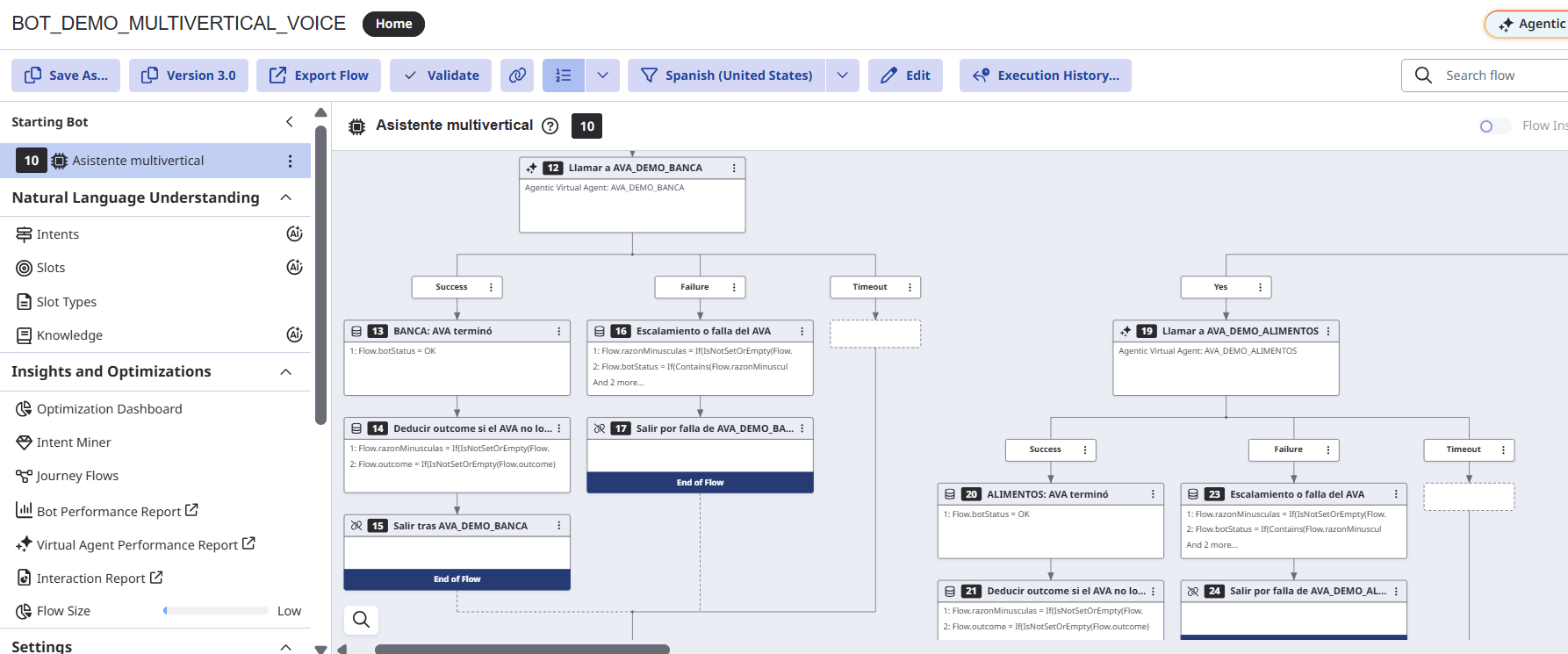Open kebab menu on node 19 Llamar a AVA_DEMO_ALIMENTOS
1568x654 pixels.
[1327, 331]
